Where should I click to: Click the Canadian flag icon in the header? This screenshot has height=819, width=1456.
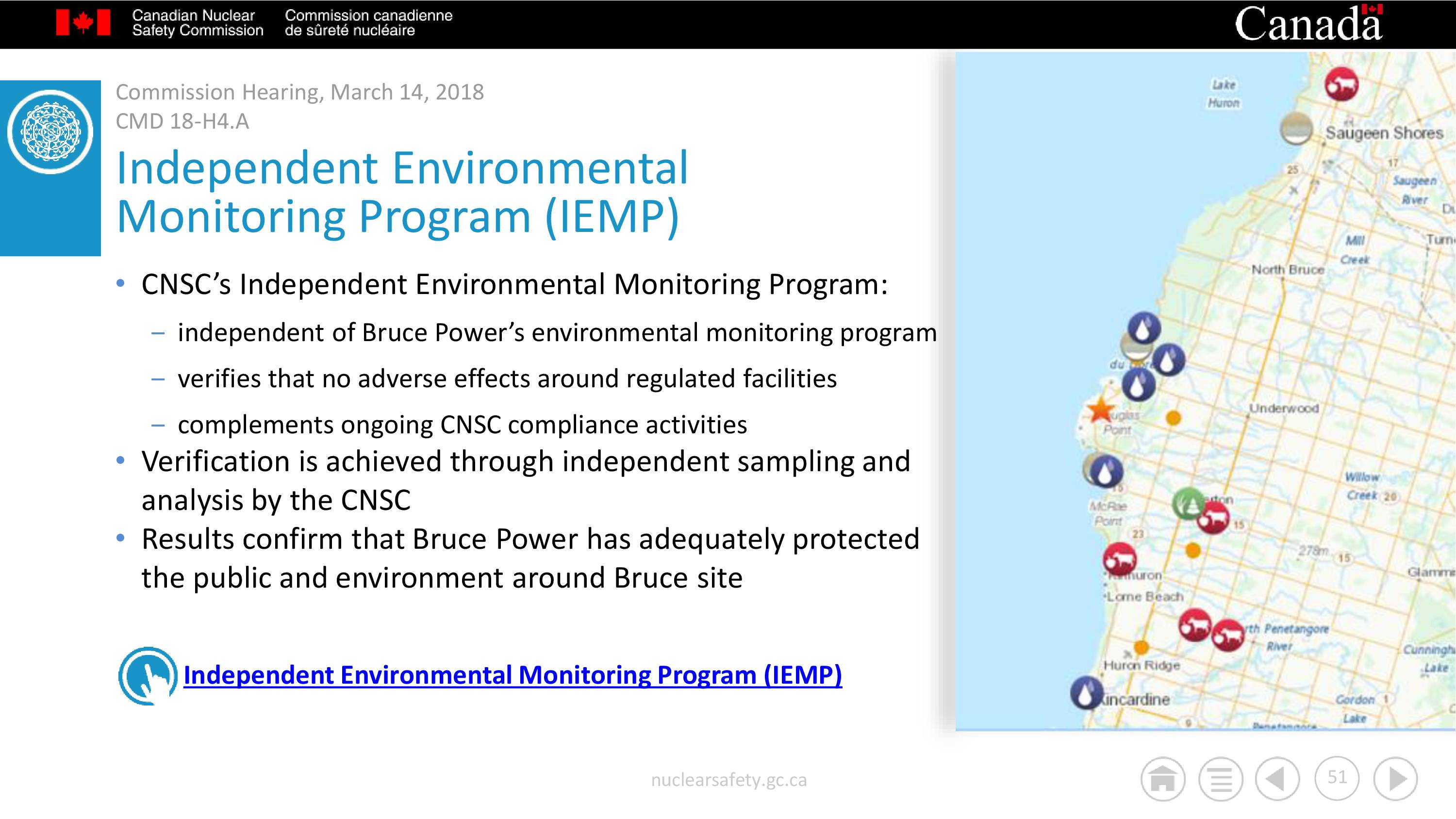click(83, 23)
